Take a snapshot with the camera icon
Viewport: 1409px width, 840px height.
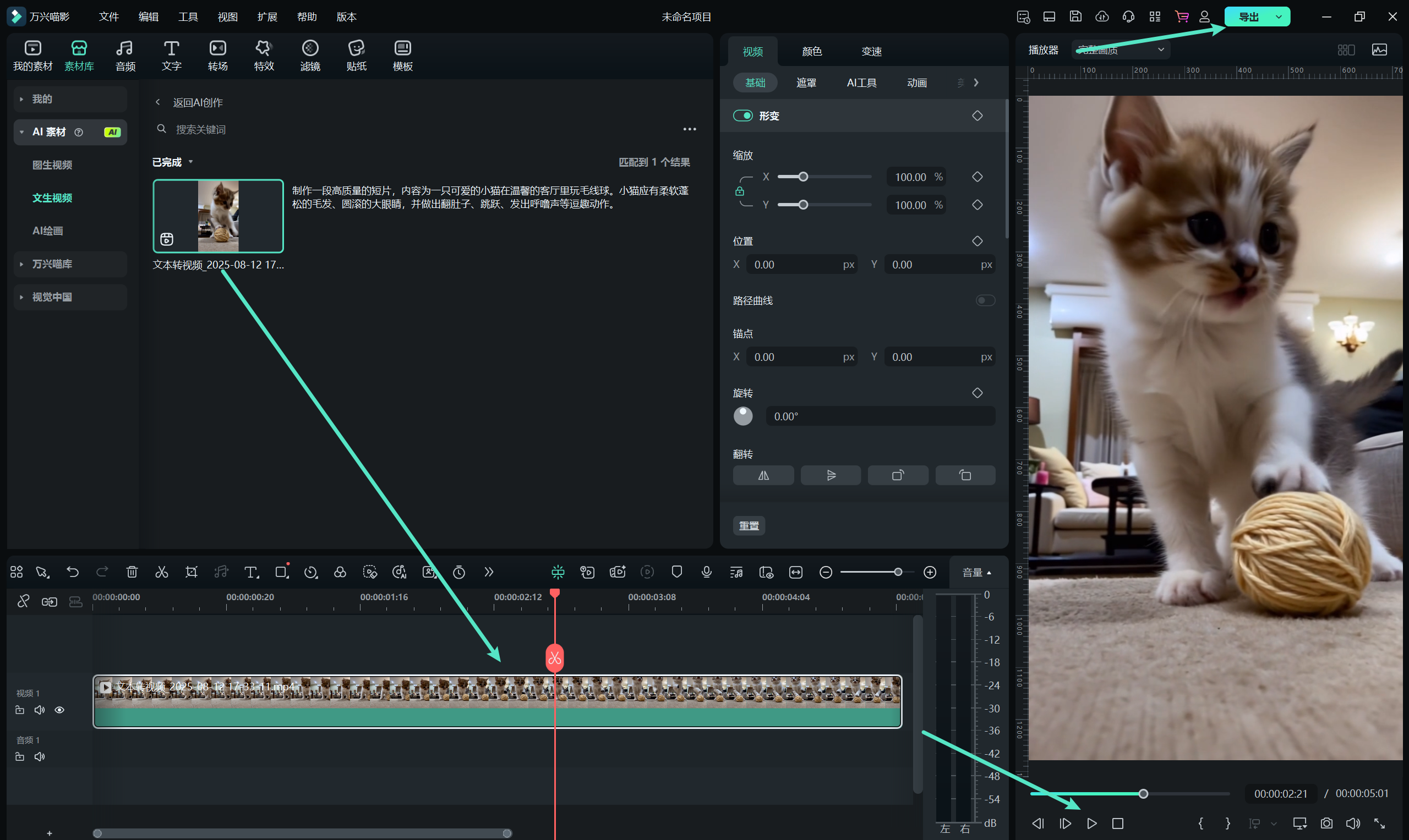[x=1326, y=823]
